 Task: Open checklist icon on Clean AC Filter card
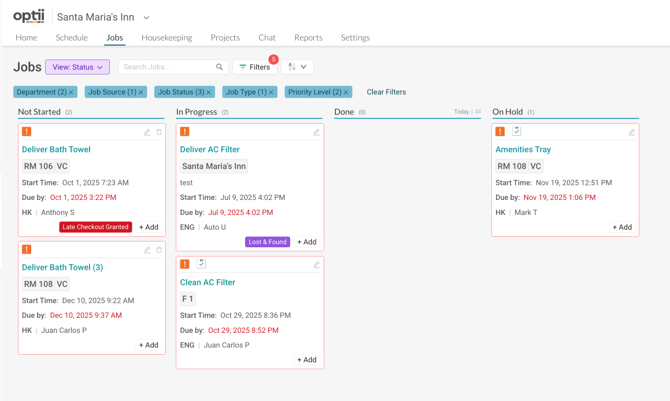click(201, 264)
